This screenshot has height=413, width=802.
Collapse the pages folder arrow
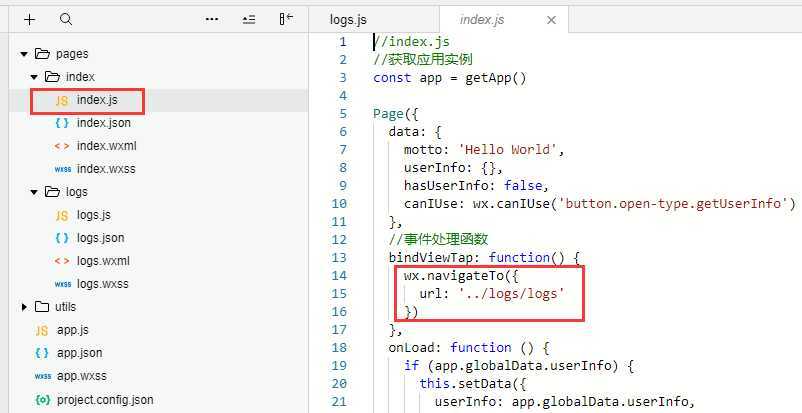pos(24,54)
